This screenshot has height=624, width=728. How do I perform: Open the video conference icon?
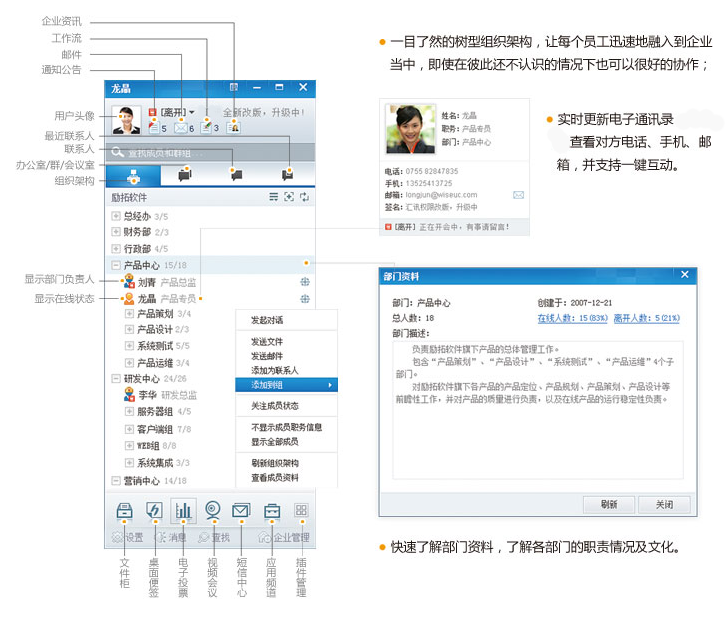213,511
